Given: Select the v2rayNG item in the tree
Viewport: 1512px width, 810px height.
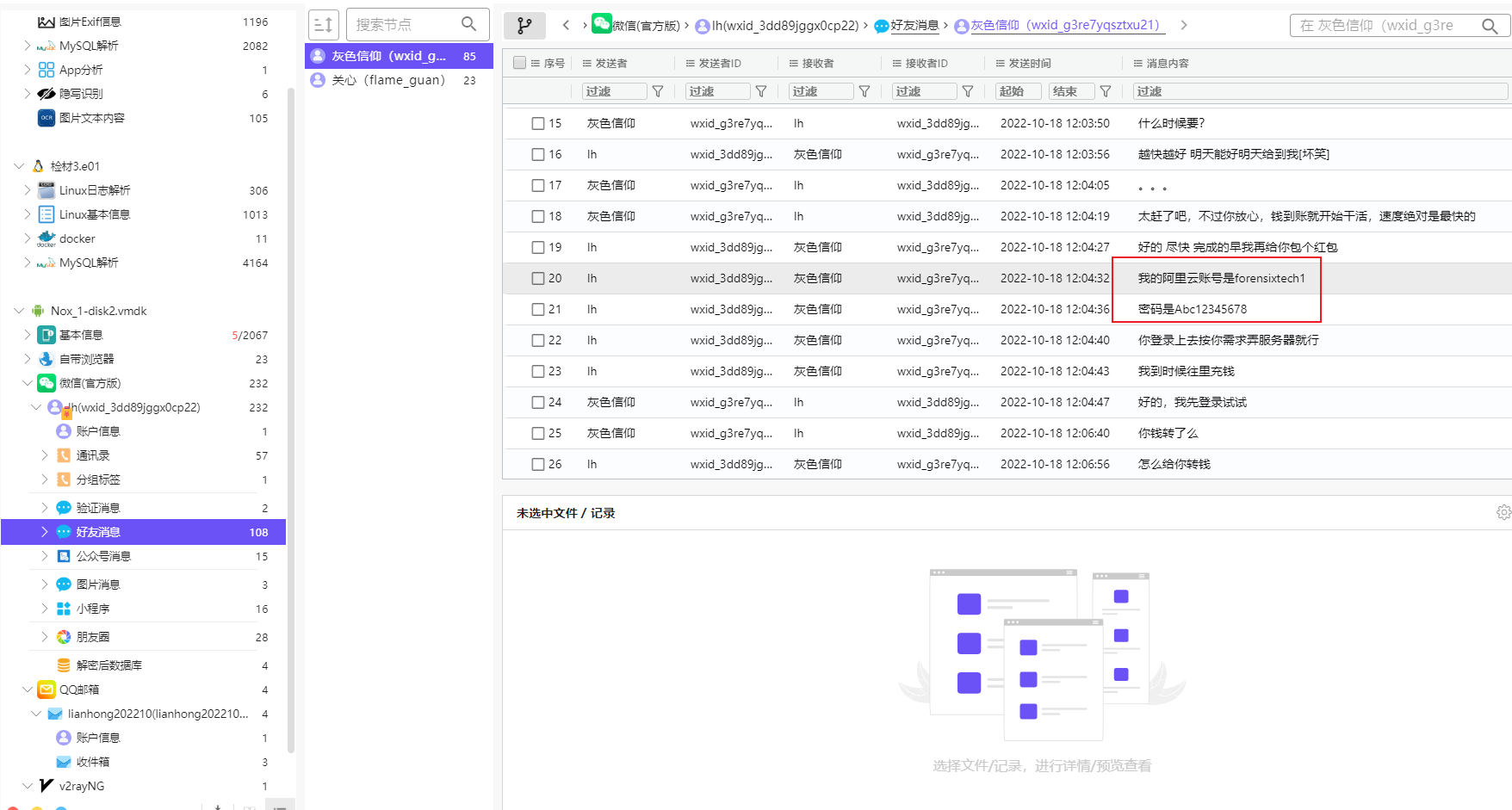Looking at the screenshot, I should (x=81, y=786).
